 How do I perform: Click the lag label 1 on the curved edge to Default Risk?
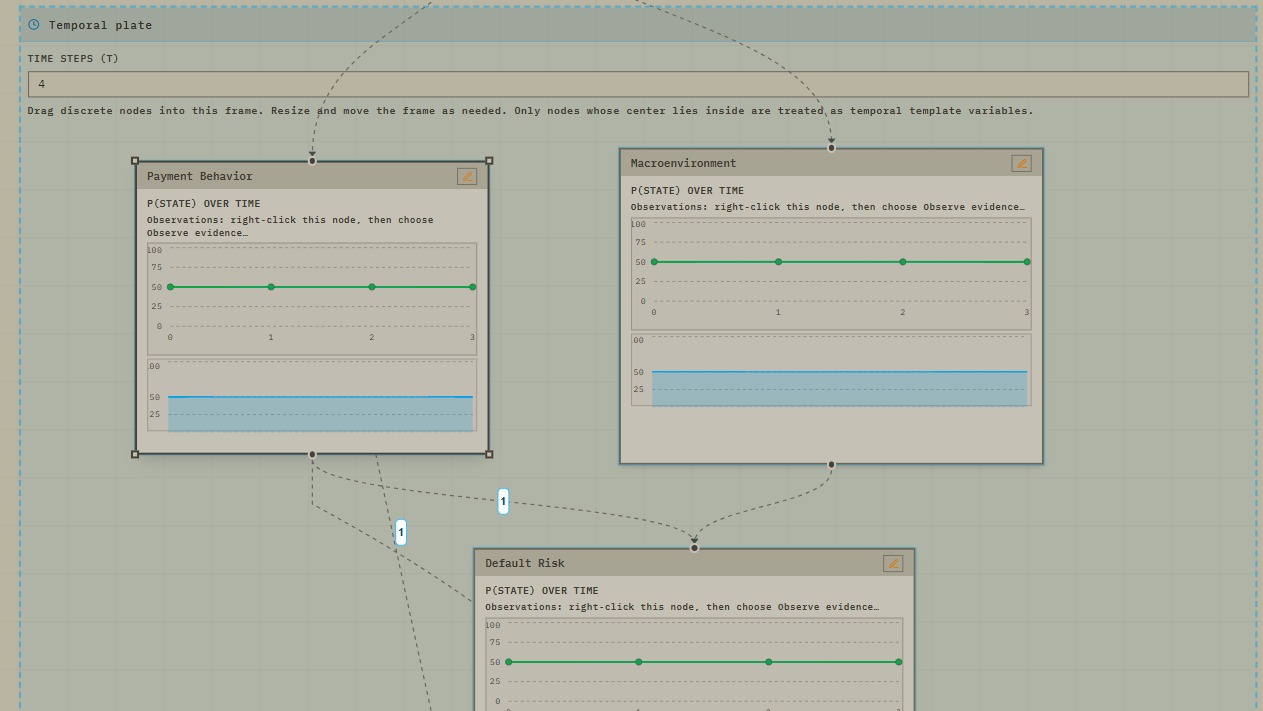pos(503,501)
